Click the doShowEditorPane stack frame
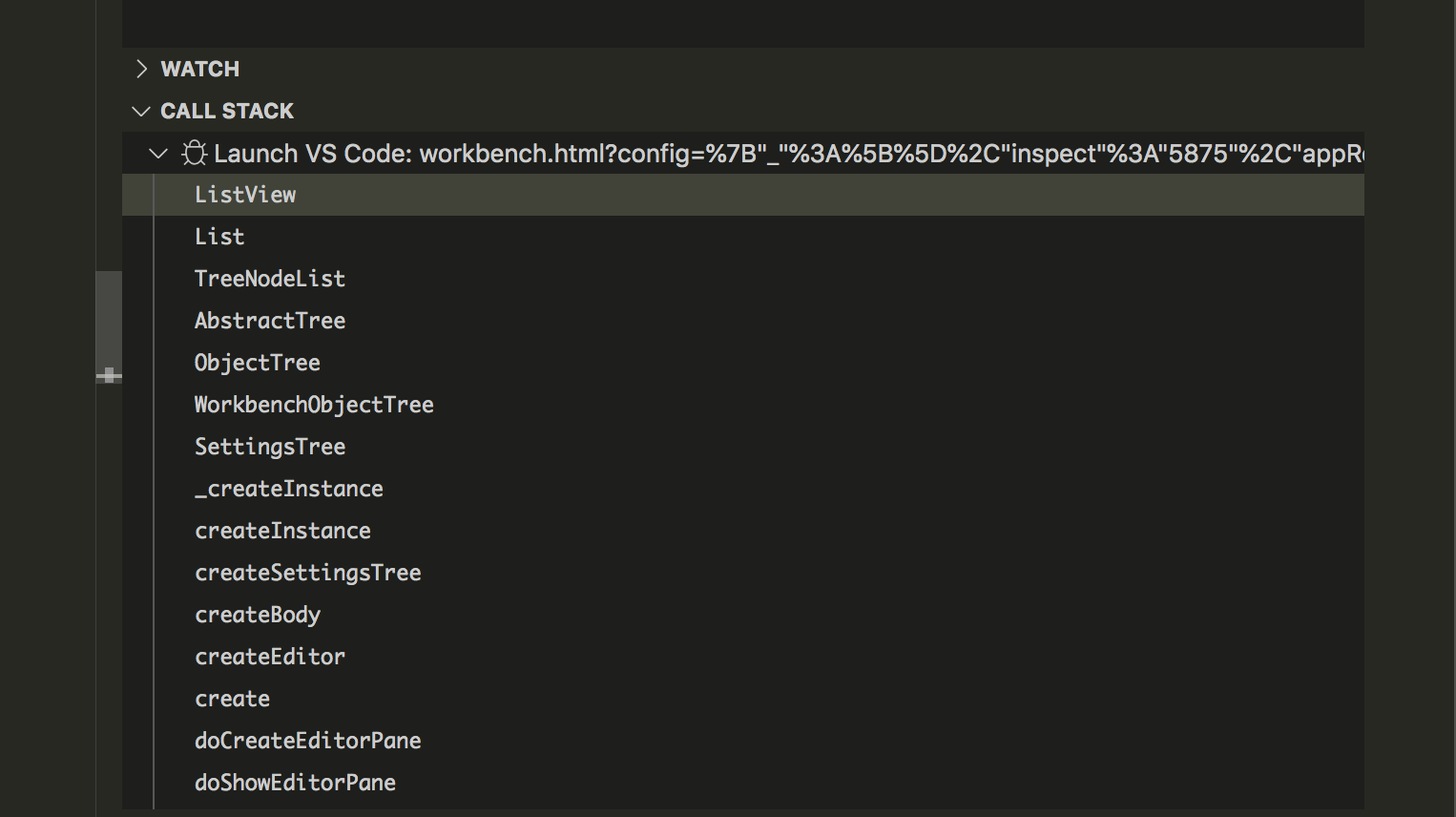The height and width of the screenshot is (817, 1456). pos(295,782)
